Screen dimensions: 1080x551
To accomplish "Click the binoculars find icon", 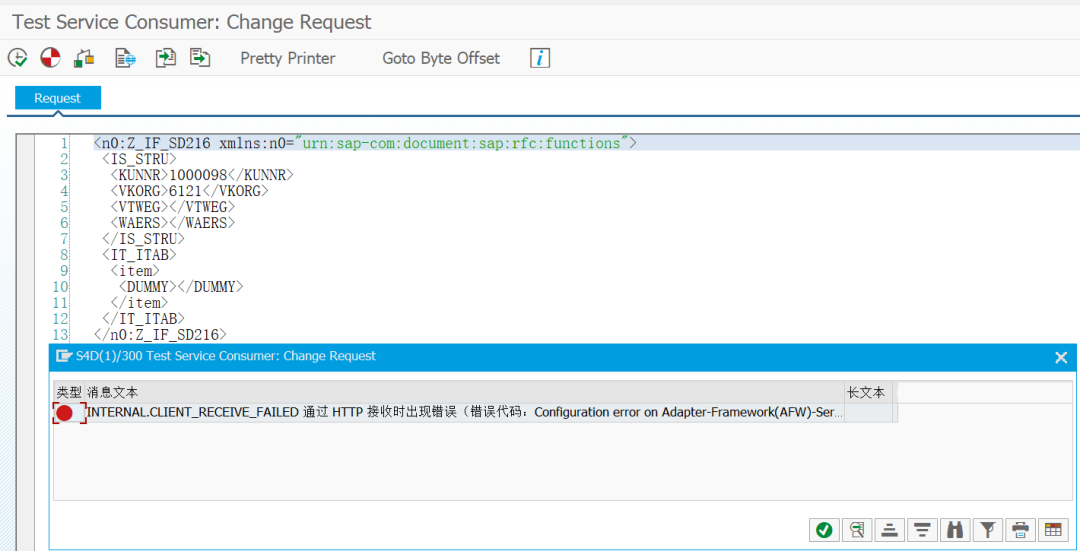I will coord(955,530).
